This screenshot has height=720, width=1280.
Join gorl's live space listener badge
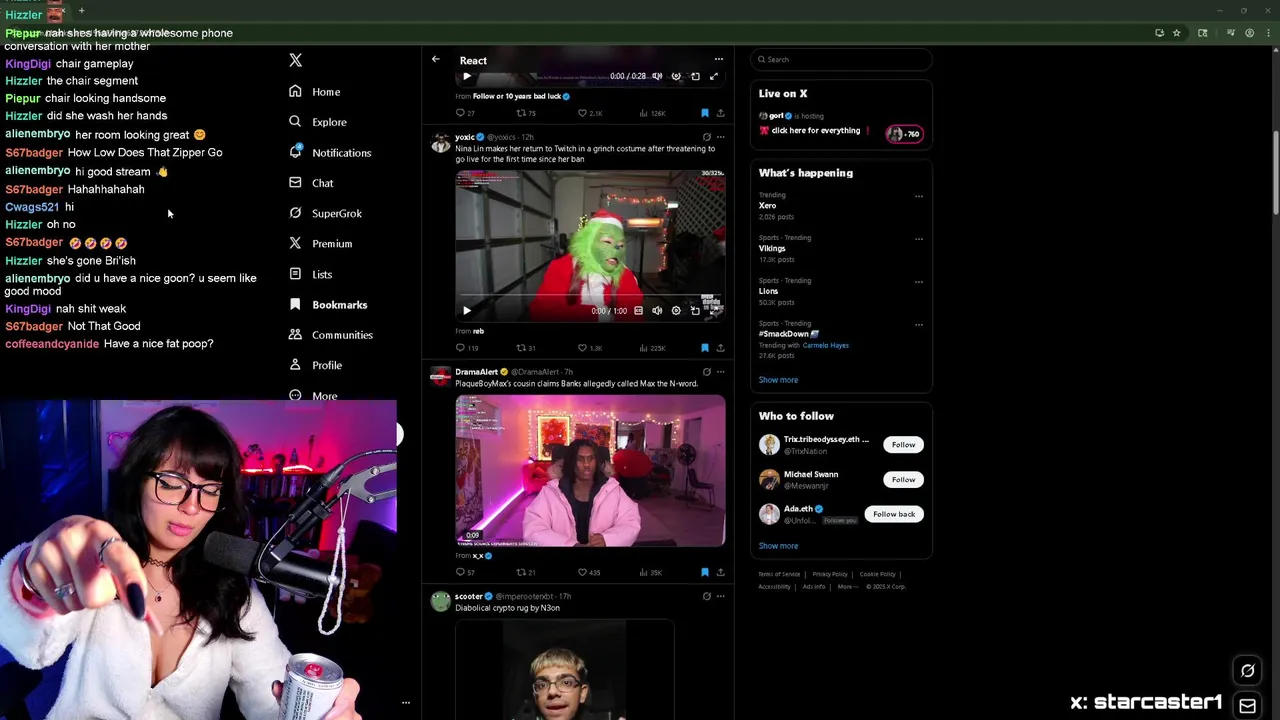[904, 134]
